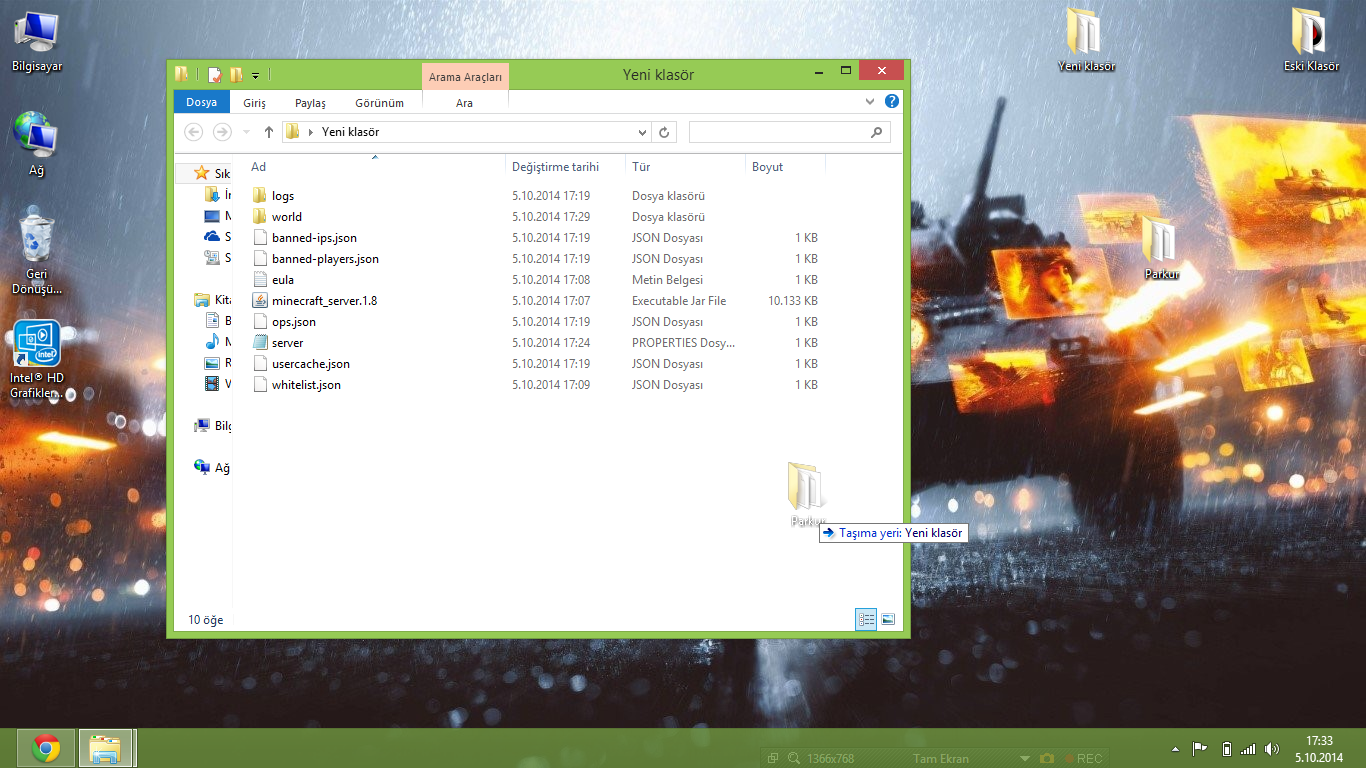Open Customize Quick Access Toolbar dropdown
Viewport: 1366px width, 768px height.
256,75
